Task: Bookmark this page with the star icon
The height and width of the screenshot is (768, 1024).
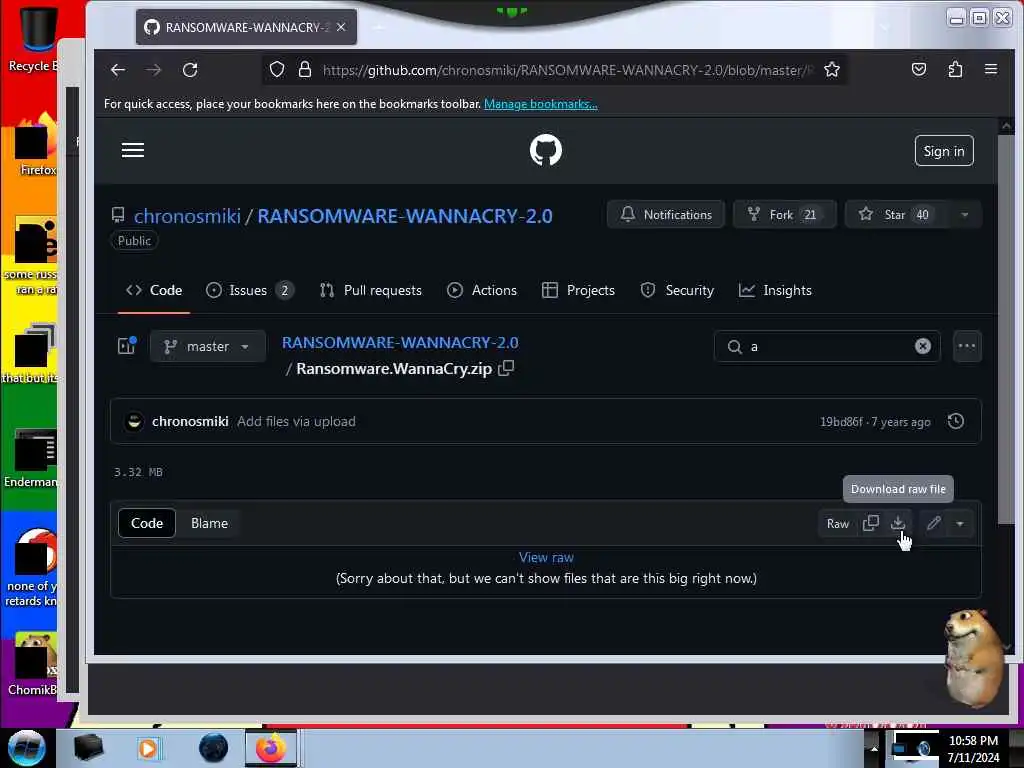Action: 831,69
